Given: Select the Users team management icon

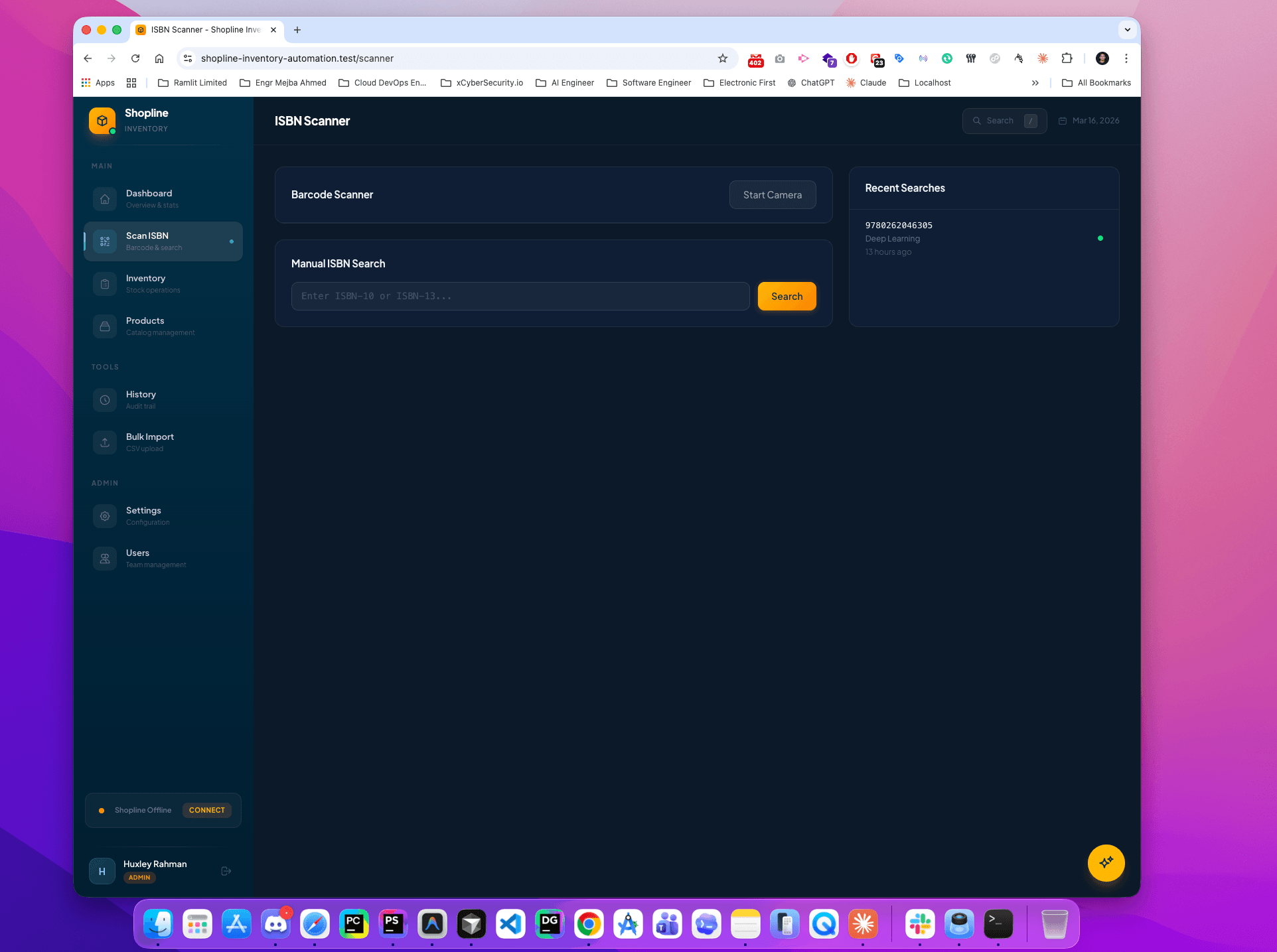Looking at the screenshot, I should point(104,558).
